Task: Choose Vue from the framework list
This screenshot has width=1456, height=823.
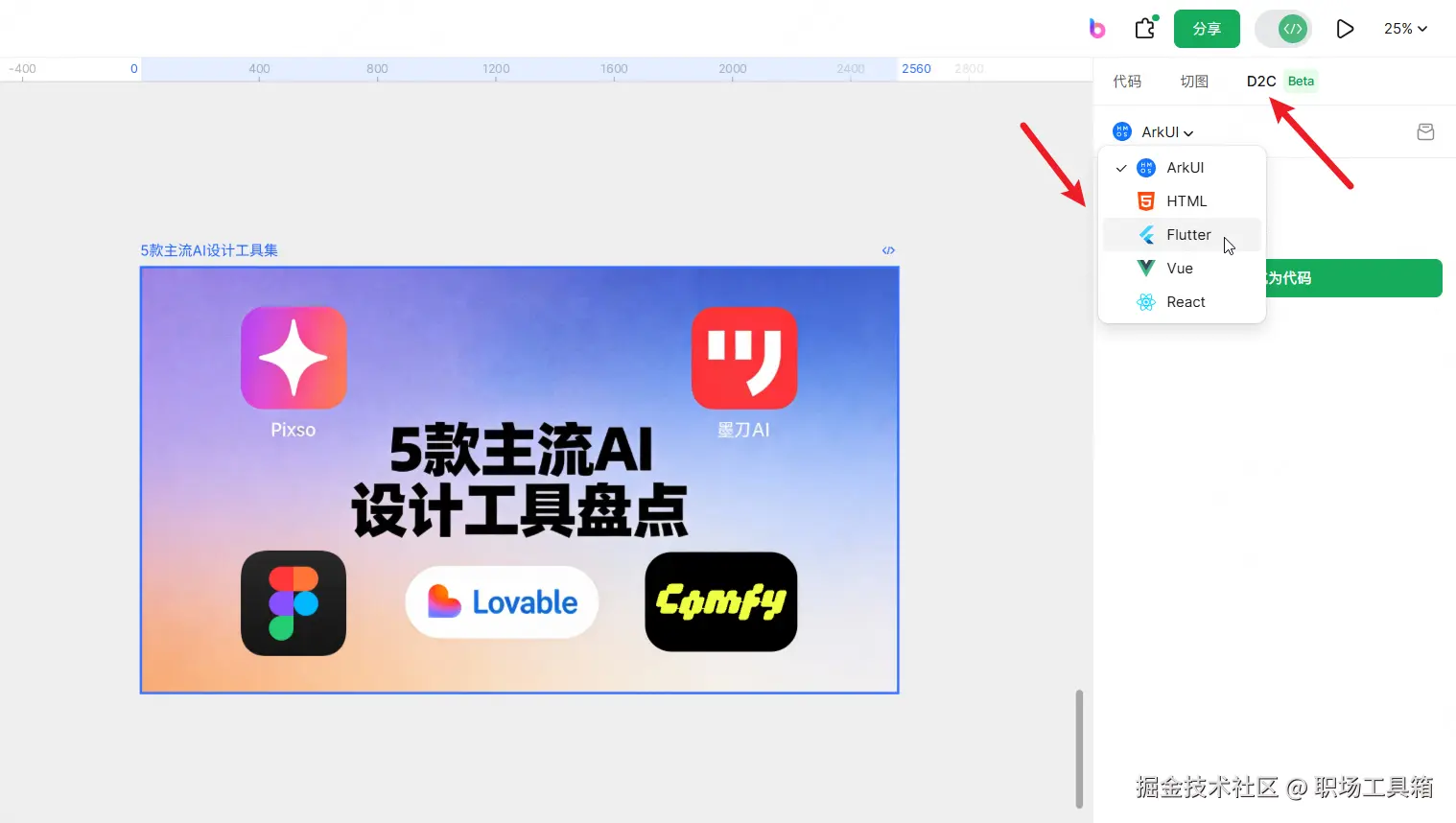Action: pyautogui.click(x=1182, y=269)
